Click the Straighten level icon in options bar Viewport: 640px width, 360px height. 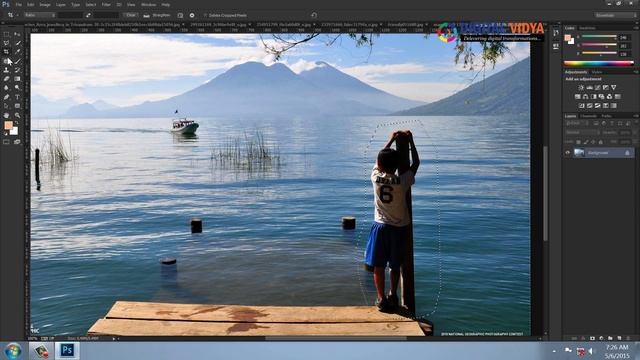click(x=147, y=15)
